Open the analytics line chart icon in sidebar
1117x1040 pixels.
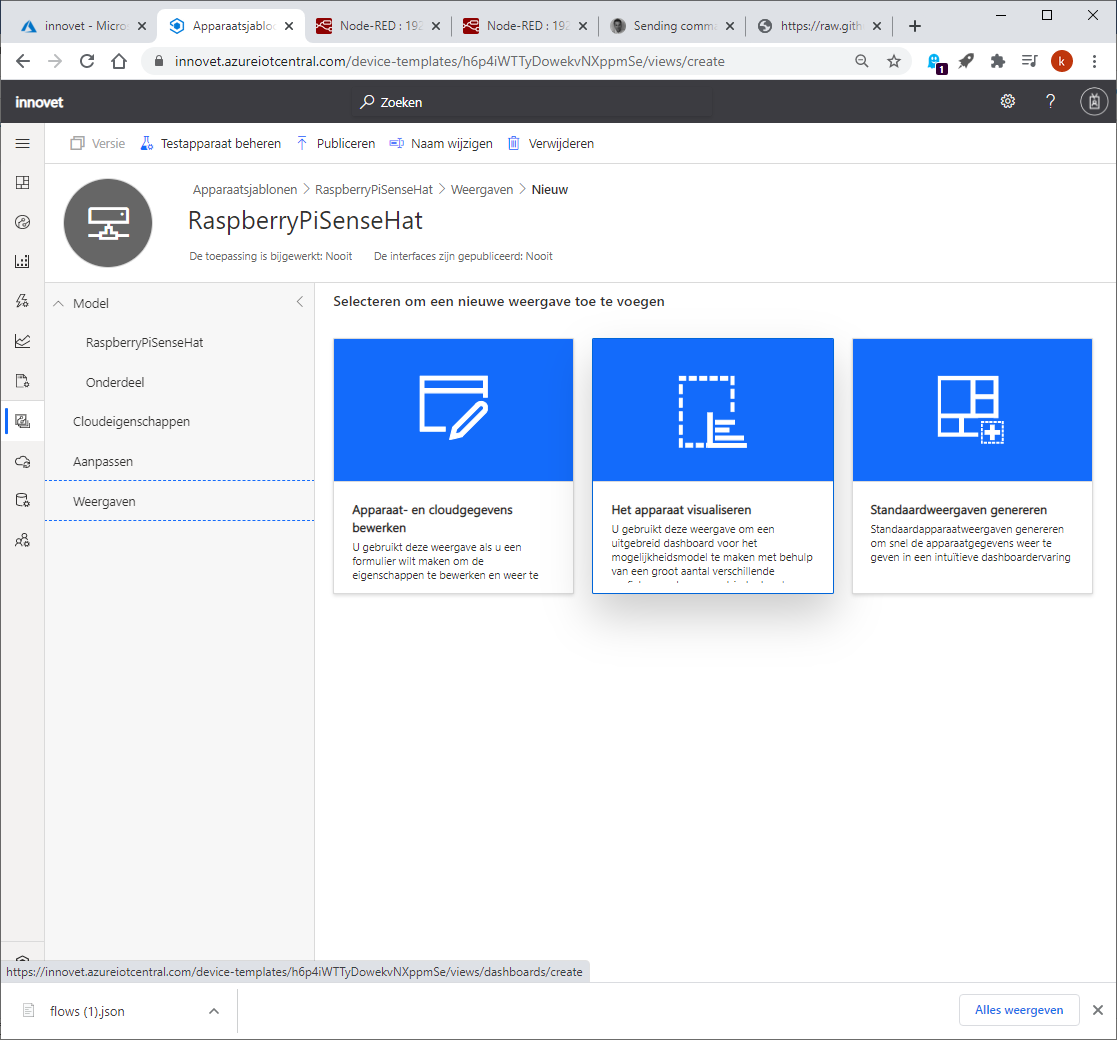pyautogui.click(x=22, y=341)
